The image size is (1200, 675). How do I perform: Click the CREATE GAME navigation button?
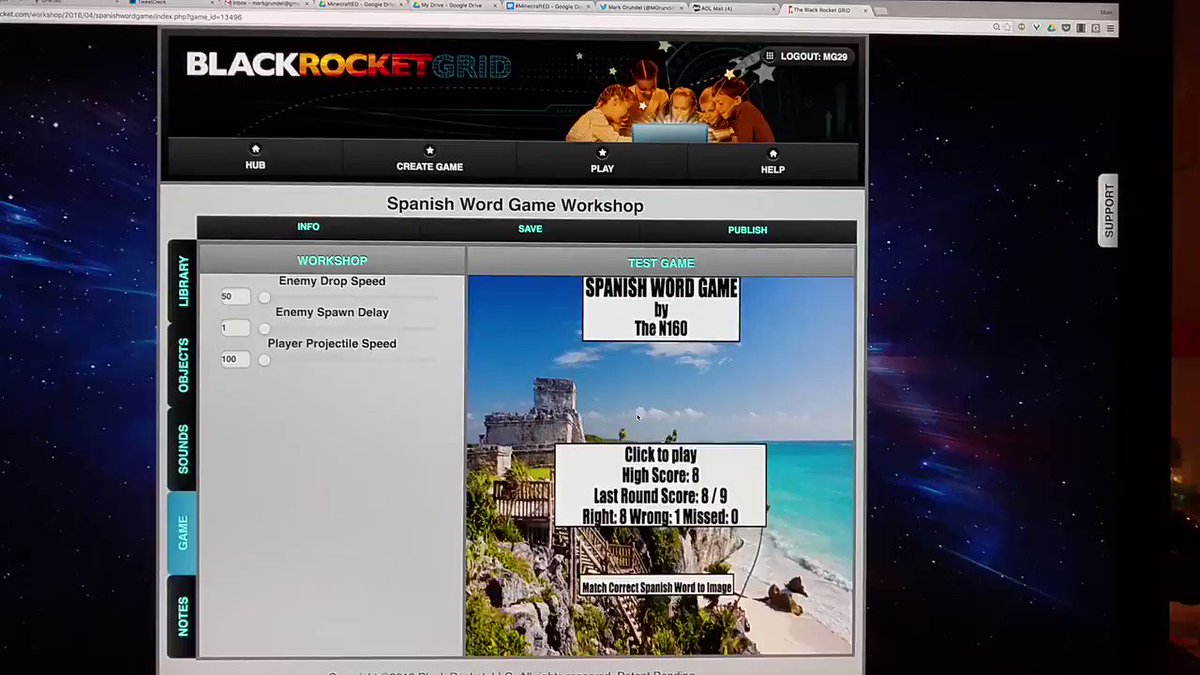point(430,158)
